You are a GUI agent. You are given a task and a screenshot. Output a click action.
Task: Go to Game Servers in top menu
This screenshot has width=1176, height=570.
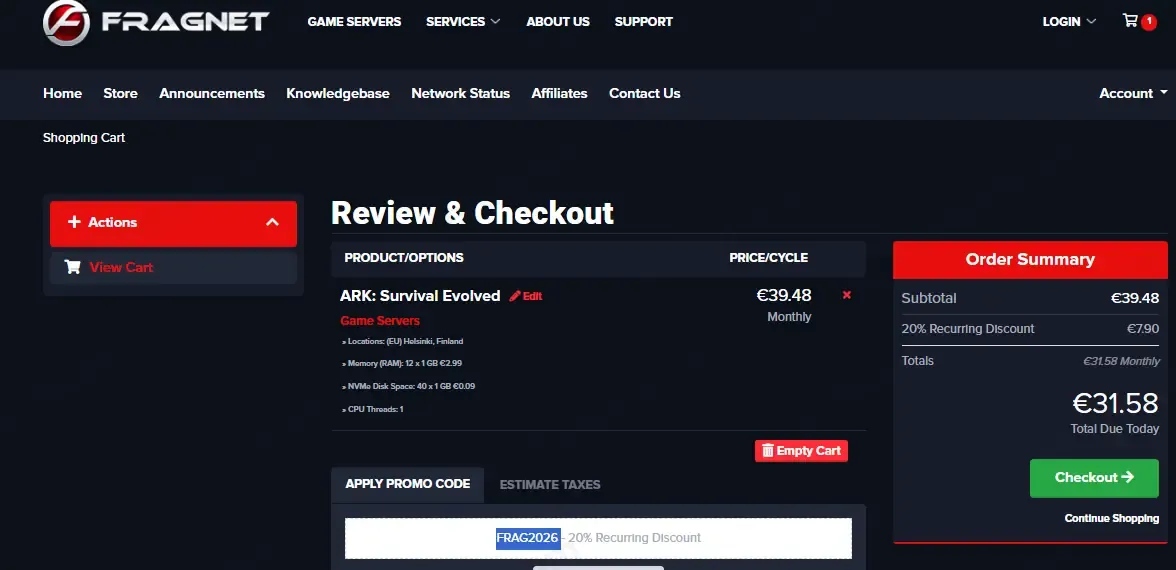pos(354,22)
